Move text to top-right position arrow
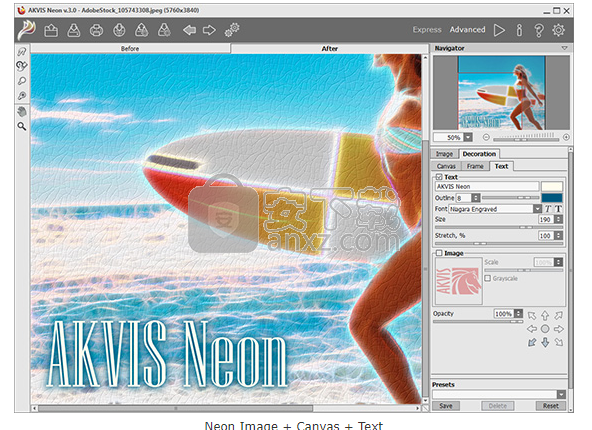 (x=558, y=315)
